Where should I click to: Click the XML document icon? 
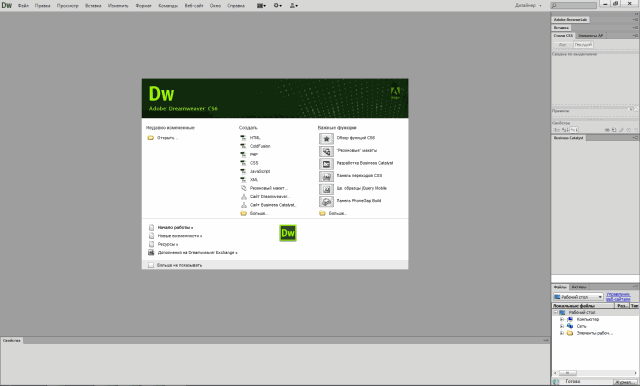tap(243, 180)
